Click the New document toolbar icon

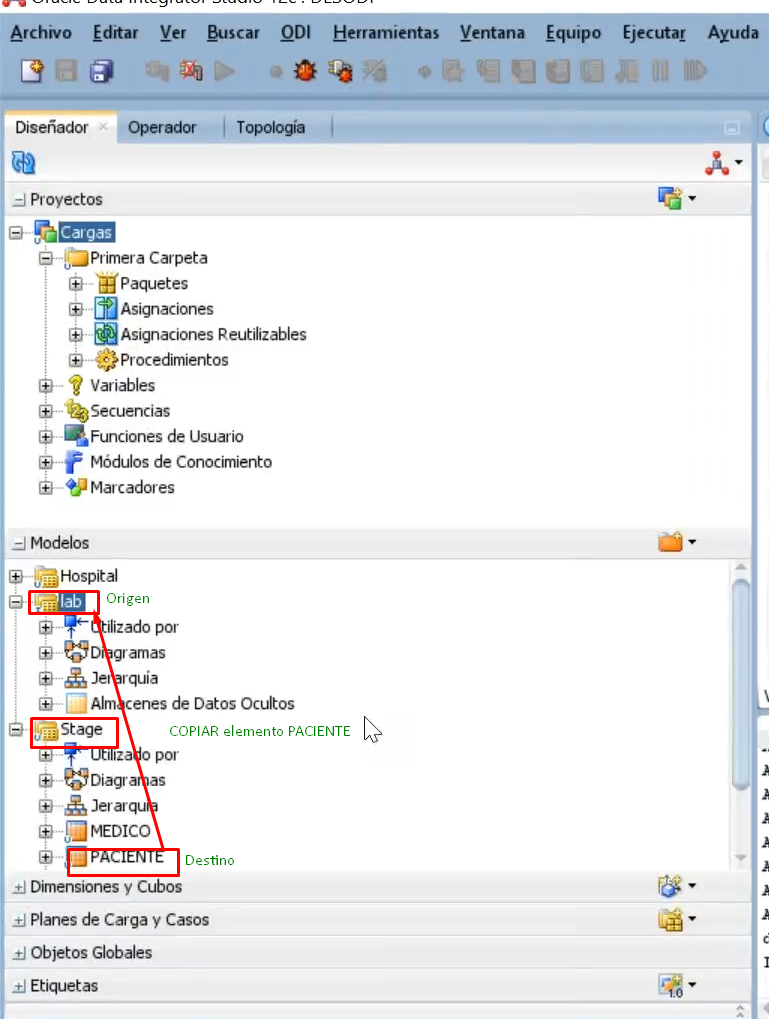[x=31, y=71]
